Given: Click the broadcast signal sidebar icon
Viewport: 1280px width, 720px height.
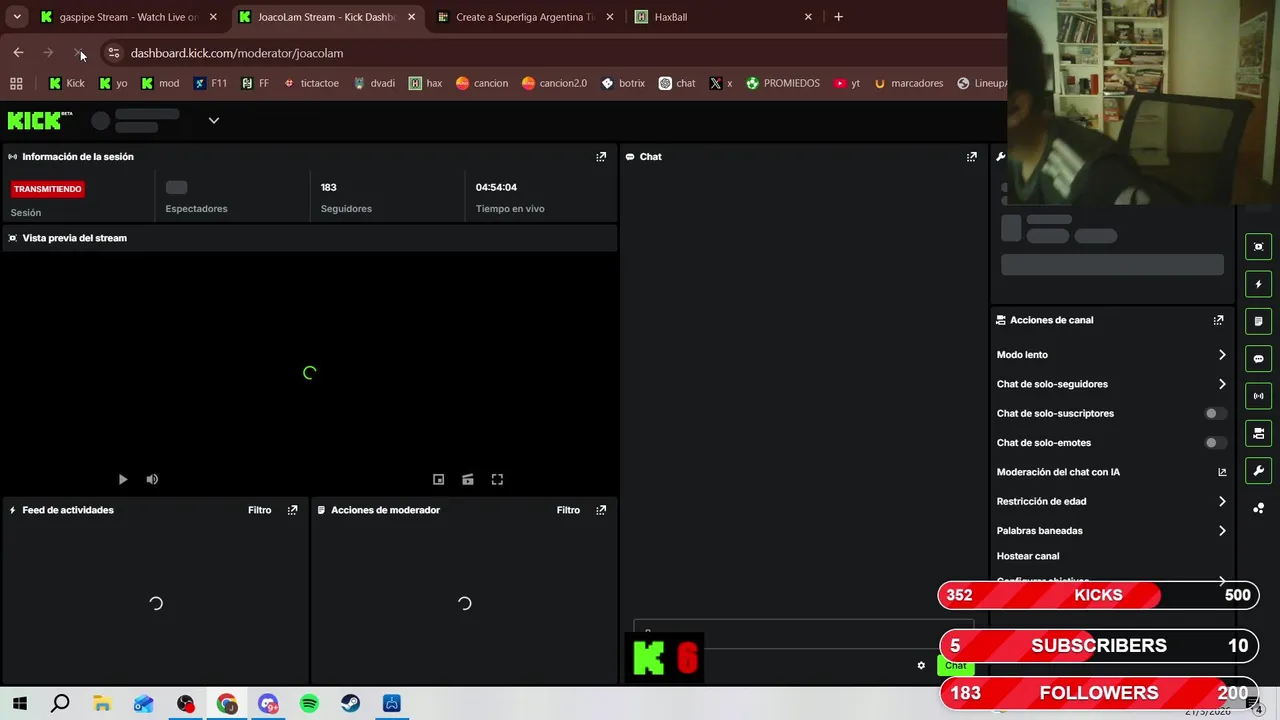Looking at the screenshot, I should coord(1258,396).
